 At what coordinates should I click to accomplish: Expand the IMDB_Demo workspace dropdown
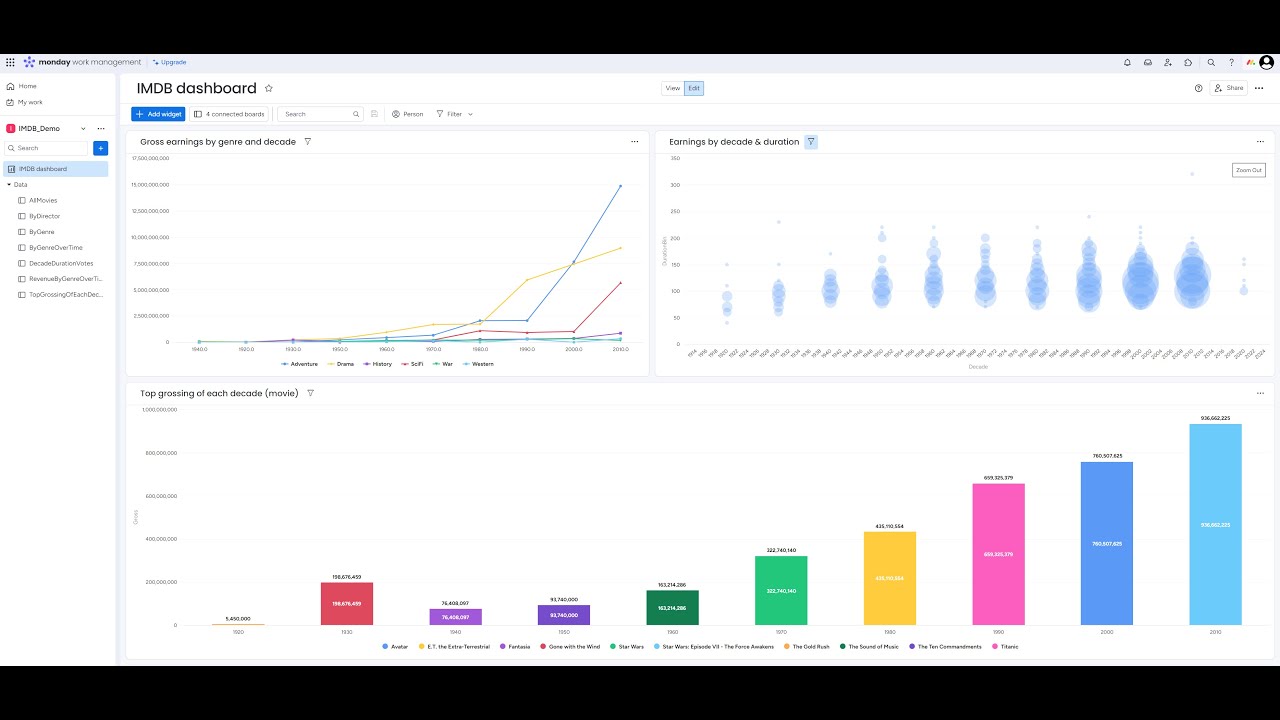[83, 128]
